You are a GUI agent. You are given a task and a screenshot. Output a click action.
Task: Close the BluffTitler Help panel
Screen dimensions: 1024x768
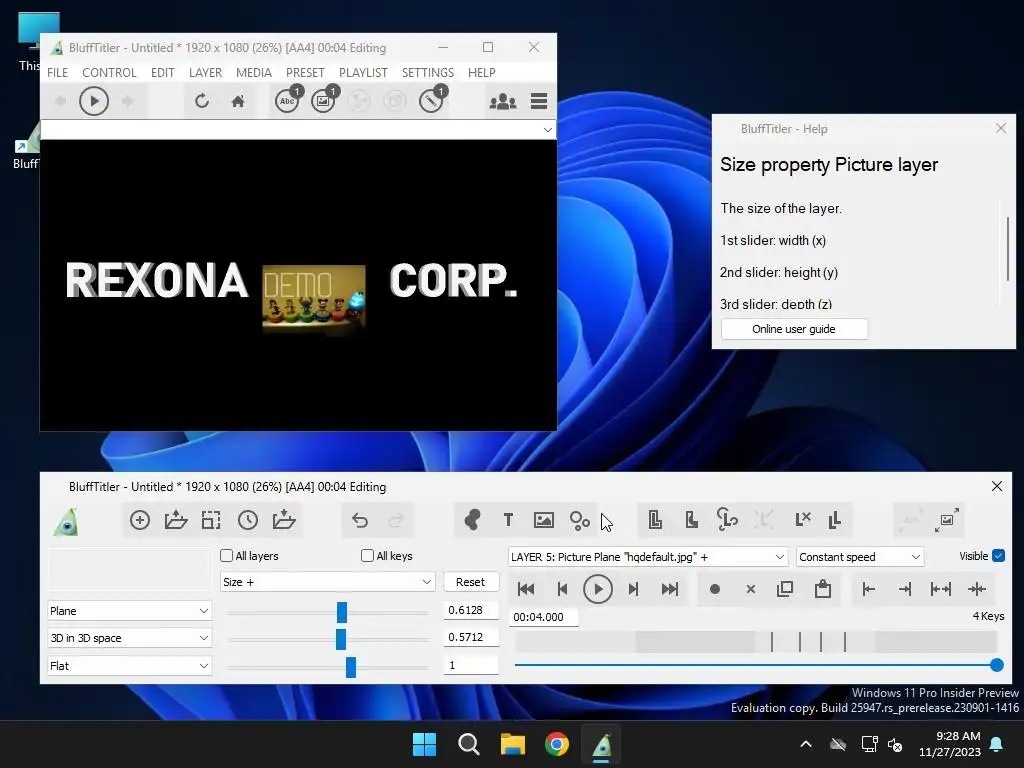click(x=1000, y=128)
